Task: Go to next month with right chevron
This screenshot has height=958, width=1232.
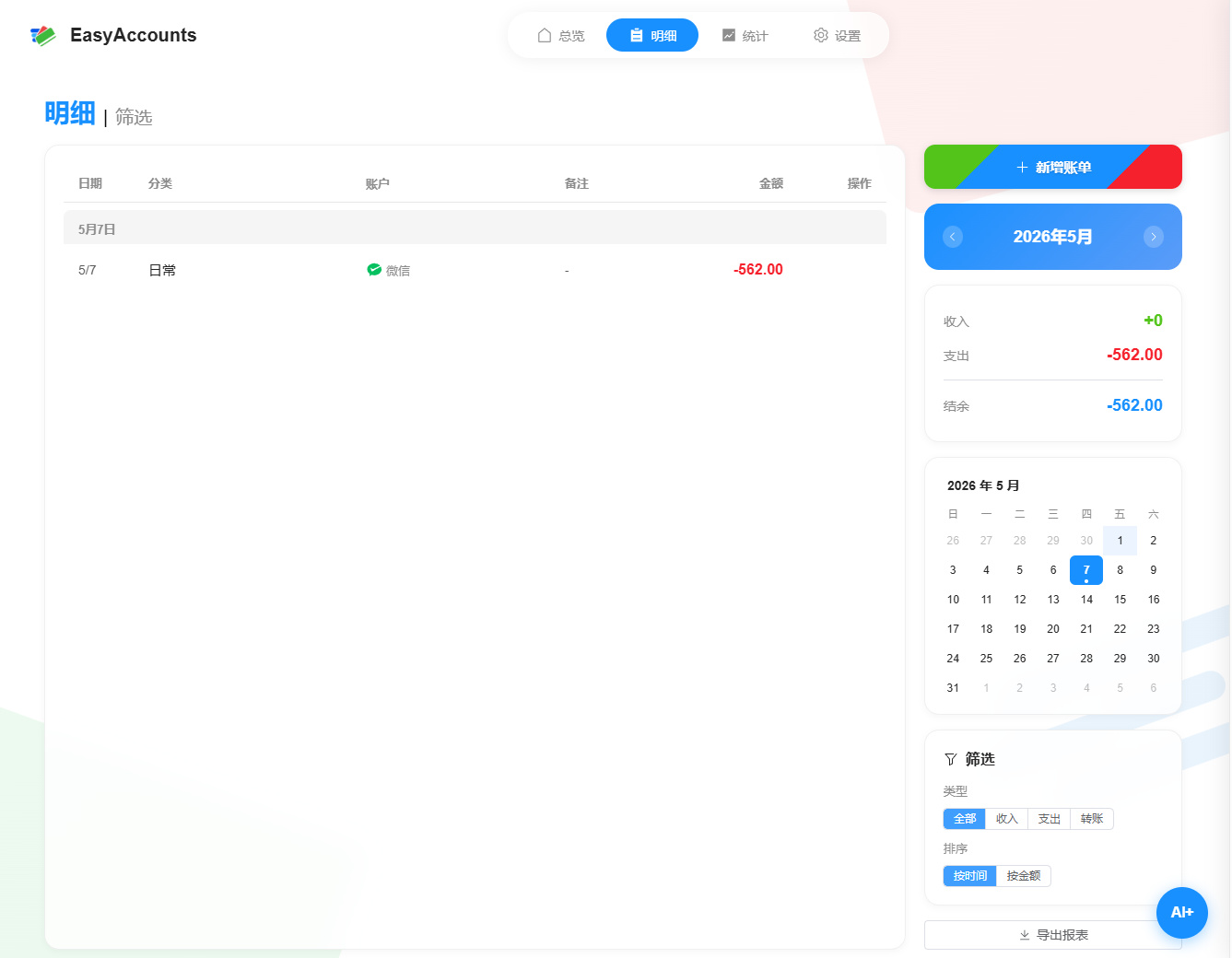Action: 1154,237
